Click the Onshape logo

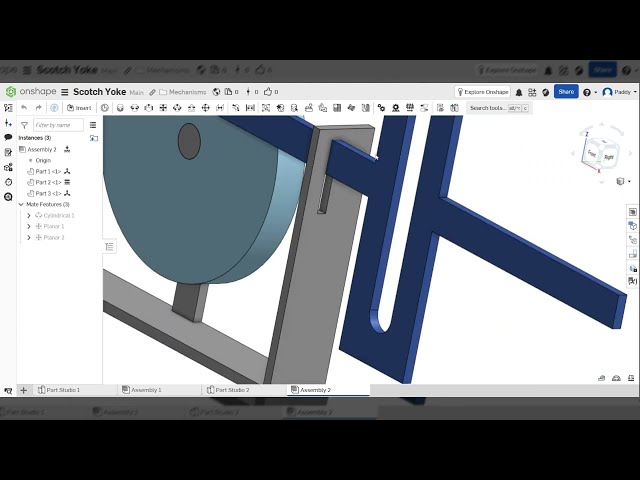pos(31,92)
